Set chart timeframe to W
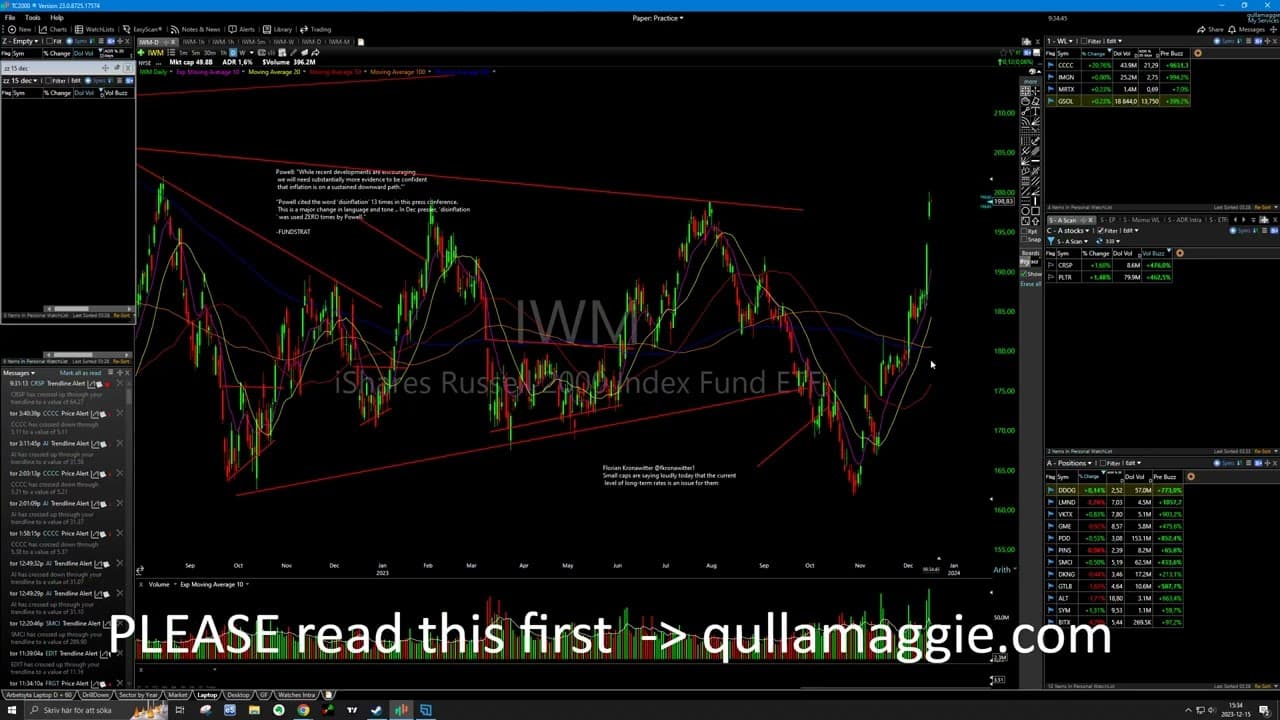The height and width of the screenshot is (720, 1280). (x=242, y=52)
